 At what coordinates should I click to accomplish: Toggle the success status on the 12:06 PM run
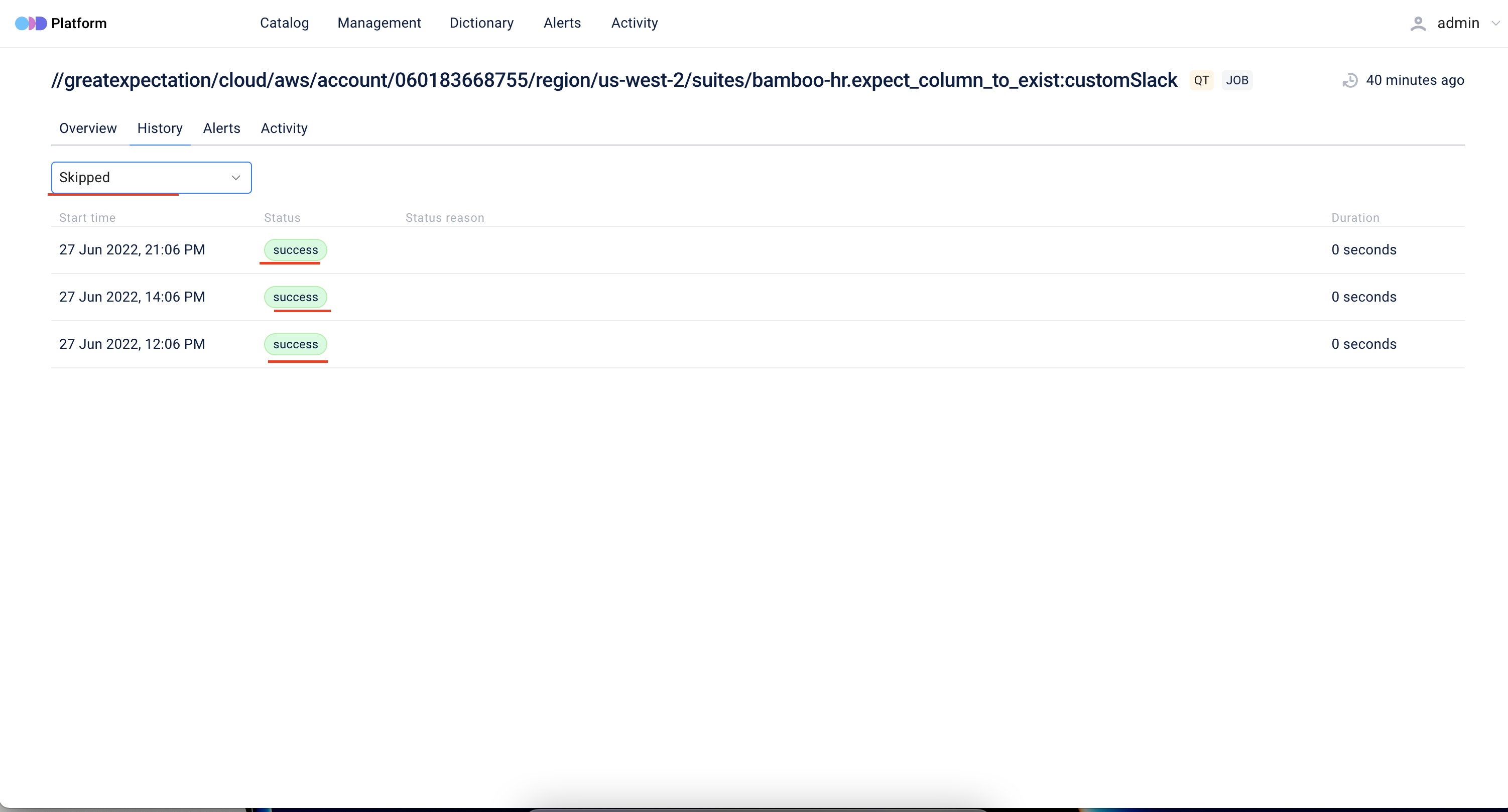[296, 344]
